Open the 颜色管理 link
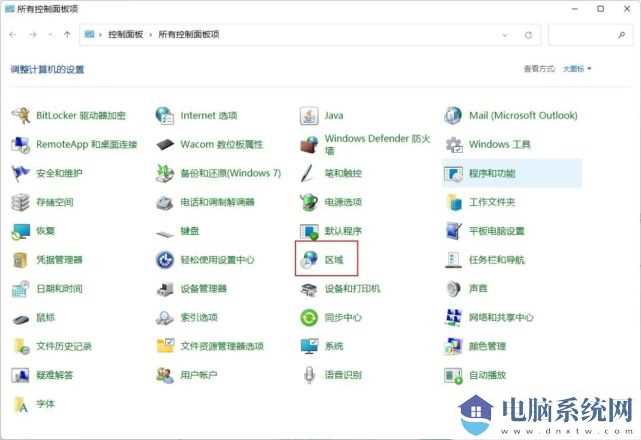The height and width of the screenshot is (440, 641). click(x=487, y=346)
